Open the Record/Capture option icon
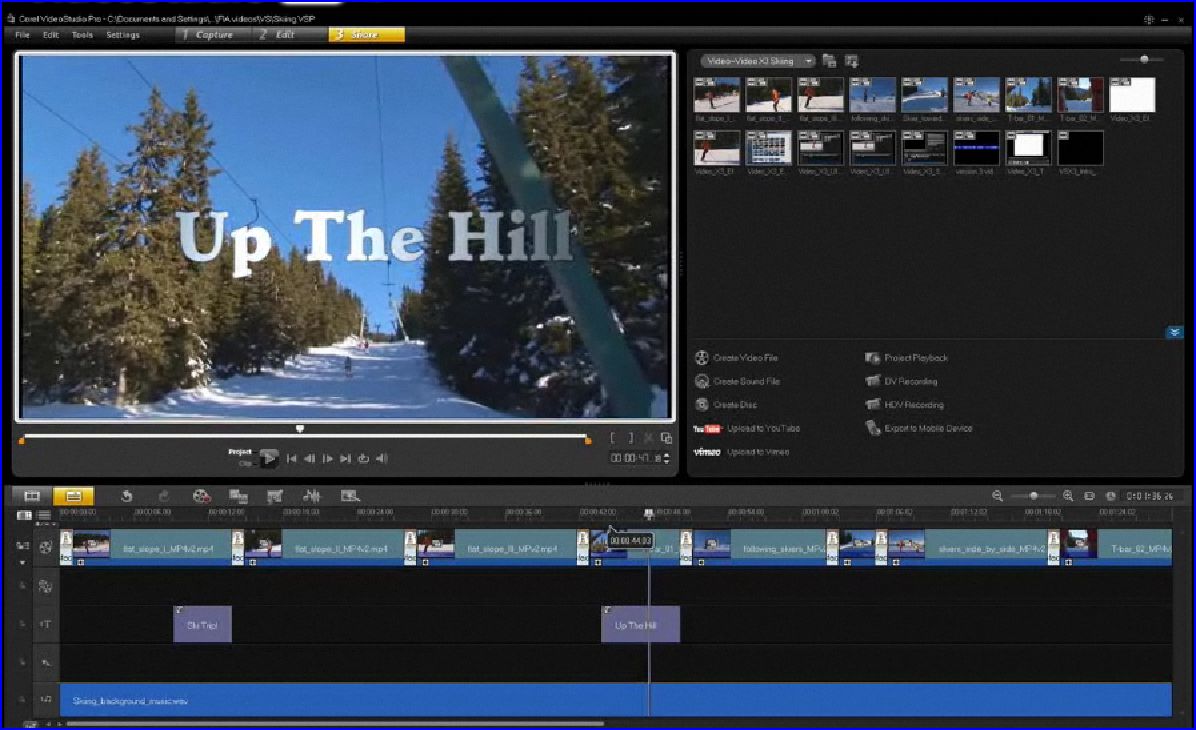This screenshot has width=1196, height=730. pyautogui.click(x=201, y=497)
